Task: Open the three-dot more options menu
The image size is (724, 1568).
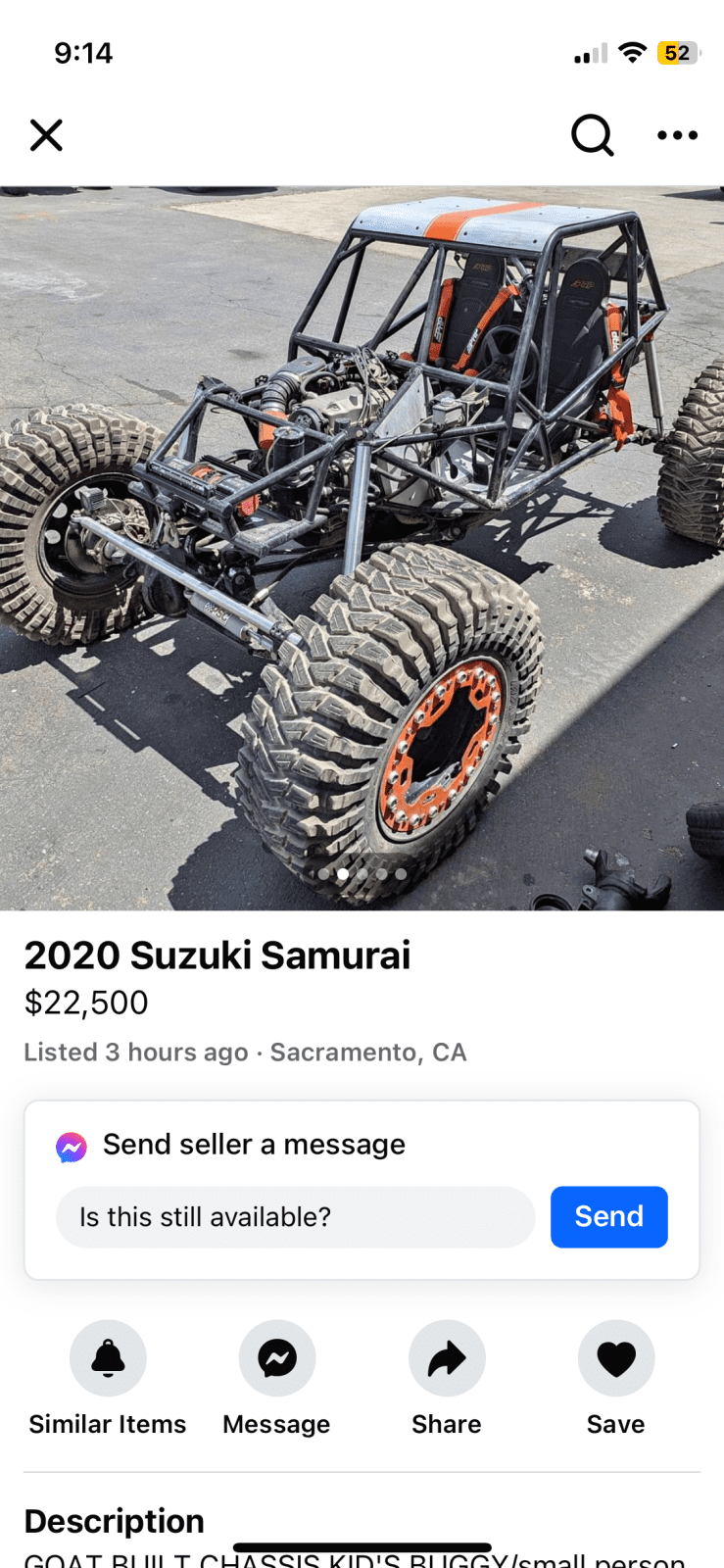Action: [x=677, y=135]
